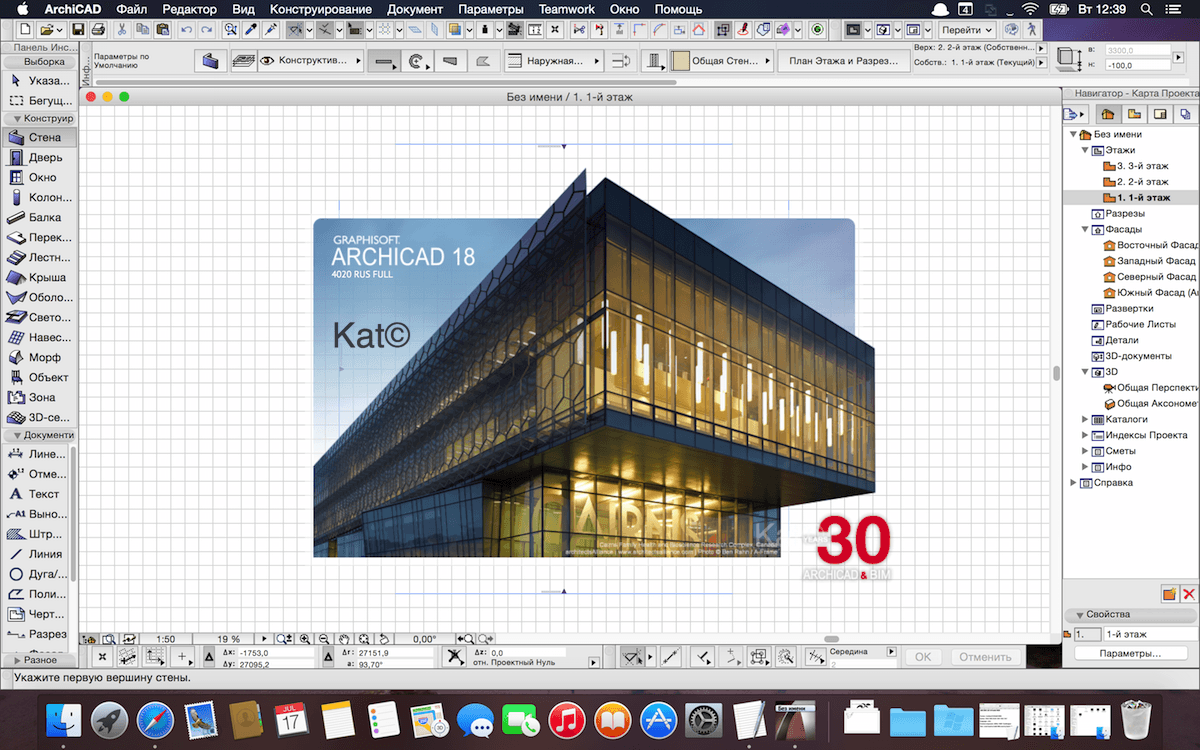Click the wall settings dialog icon in info box
The width and height of the screenshot is (1200, 750).
[x=209, y=61]
